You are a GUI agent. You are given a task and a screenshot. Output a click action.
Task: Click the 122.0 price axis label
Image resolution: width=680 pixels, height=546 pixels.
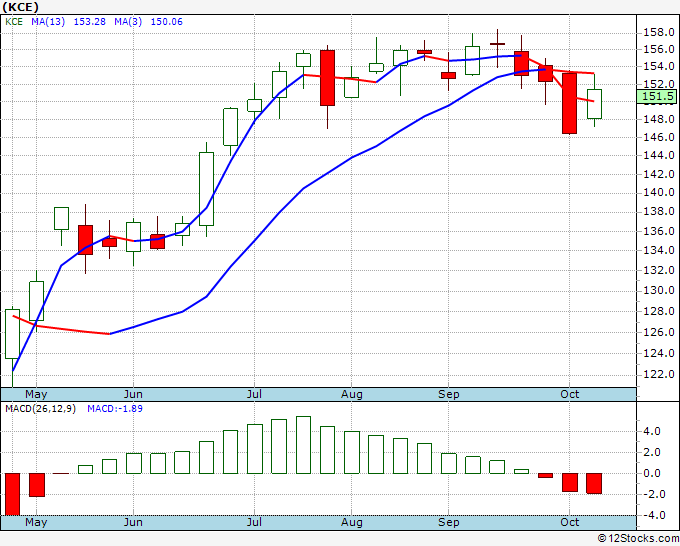tap(658, 374)
